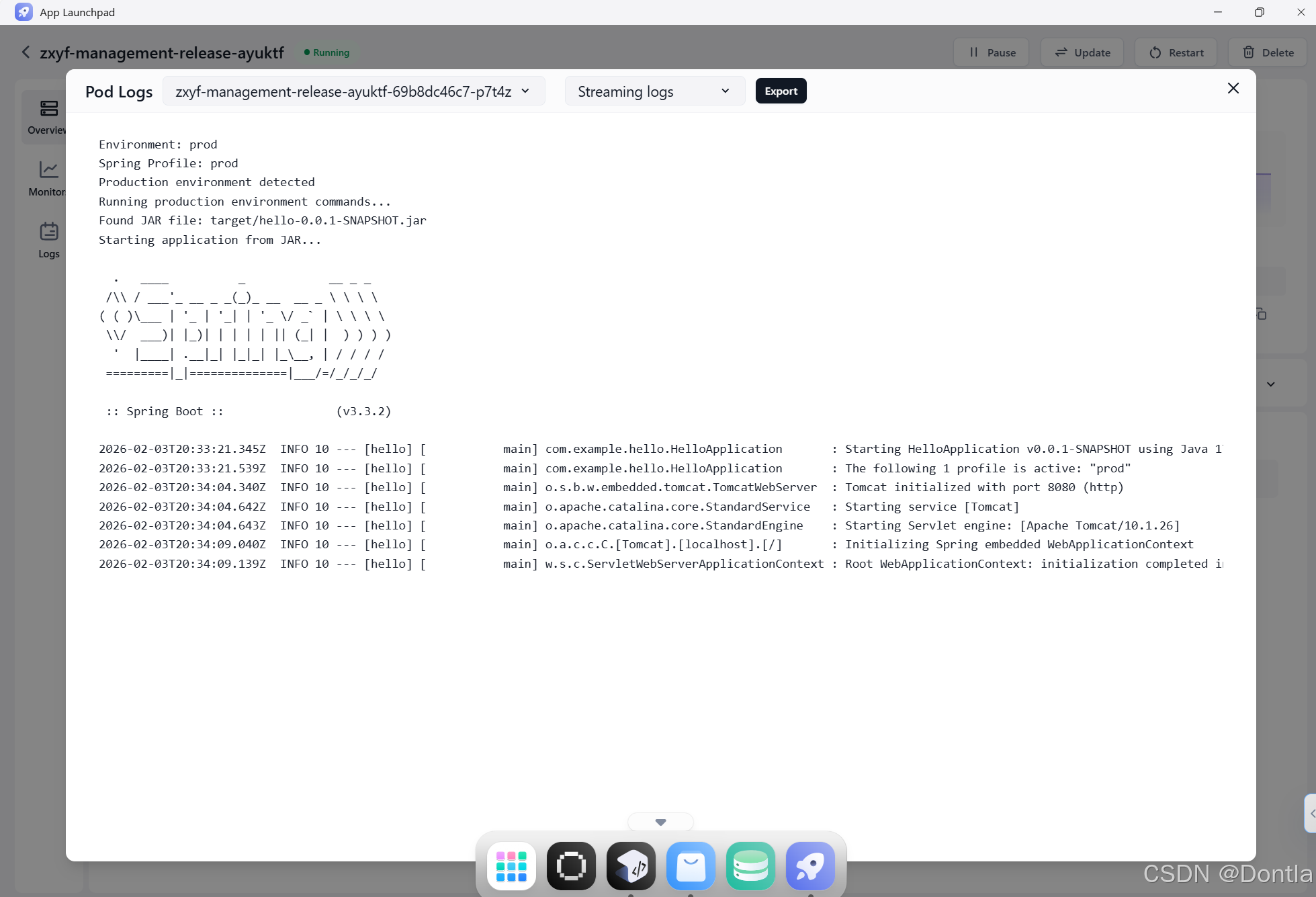
Task: Open the rocket App Launchpad dock icon
Action: [810, 866]
